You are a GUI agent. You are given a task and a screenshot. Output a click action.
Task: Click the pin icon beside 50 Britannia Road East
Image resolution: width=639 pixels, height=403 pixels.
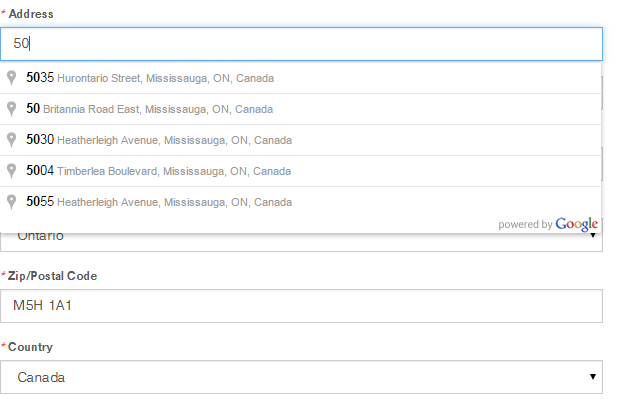pos(12,109)
